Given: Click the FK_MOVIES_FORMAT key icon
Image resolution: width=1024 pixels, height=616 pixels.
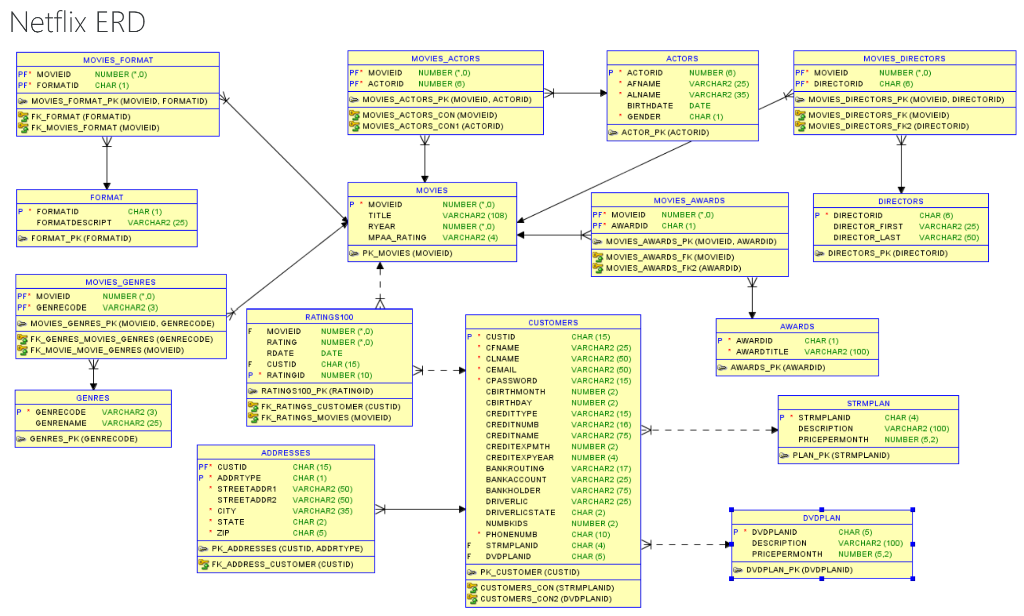Looking at the screenshot, I should (25, 127).
